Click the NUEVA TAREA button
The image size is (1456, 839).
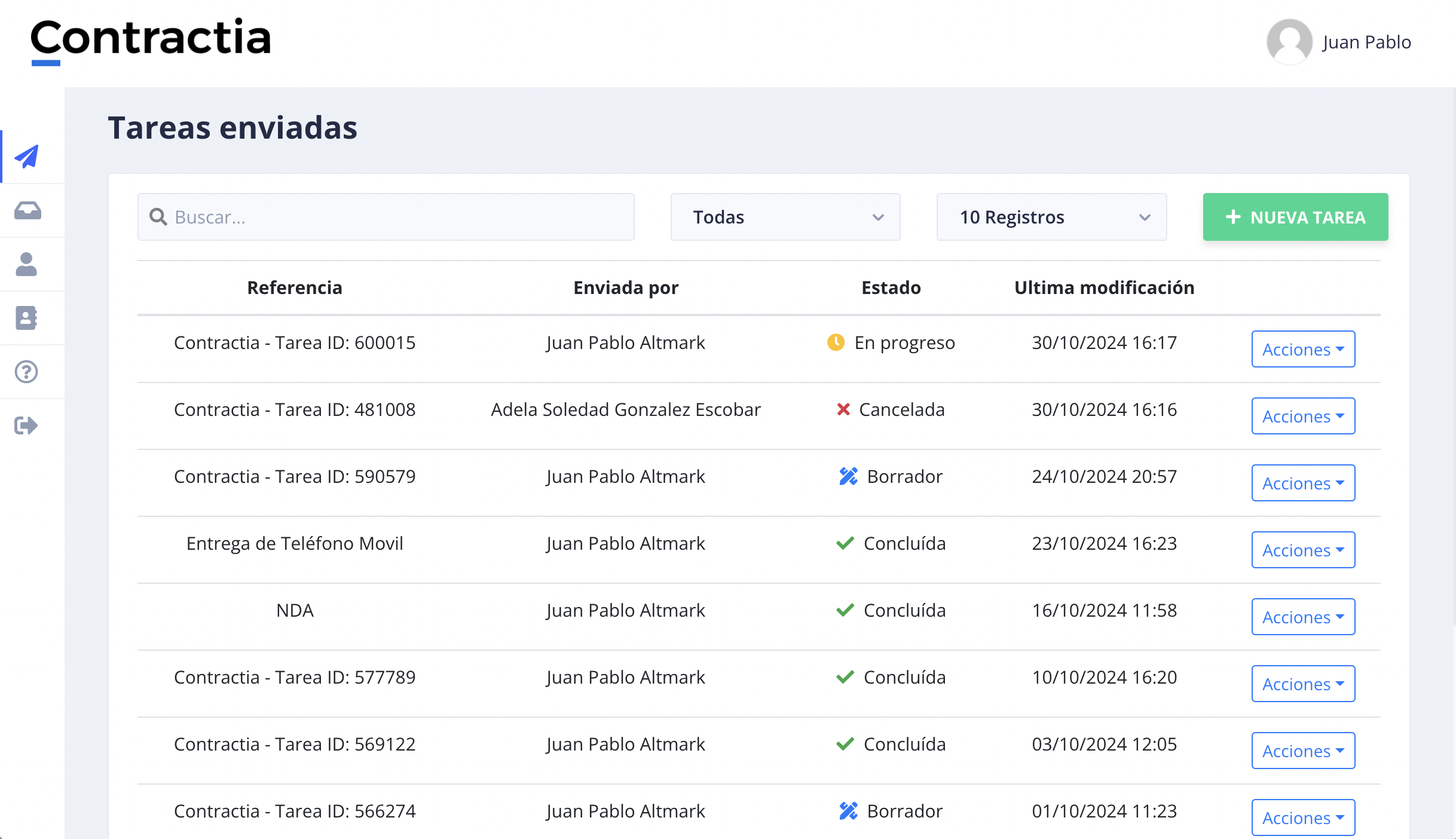pyautogui.click(x=1295, y=217)
